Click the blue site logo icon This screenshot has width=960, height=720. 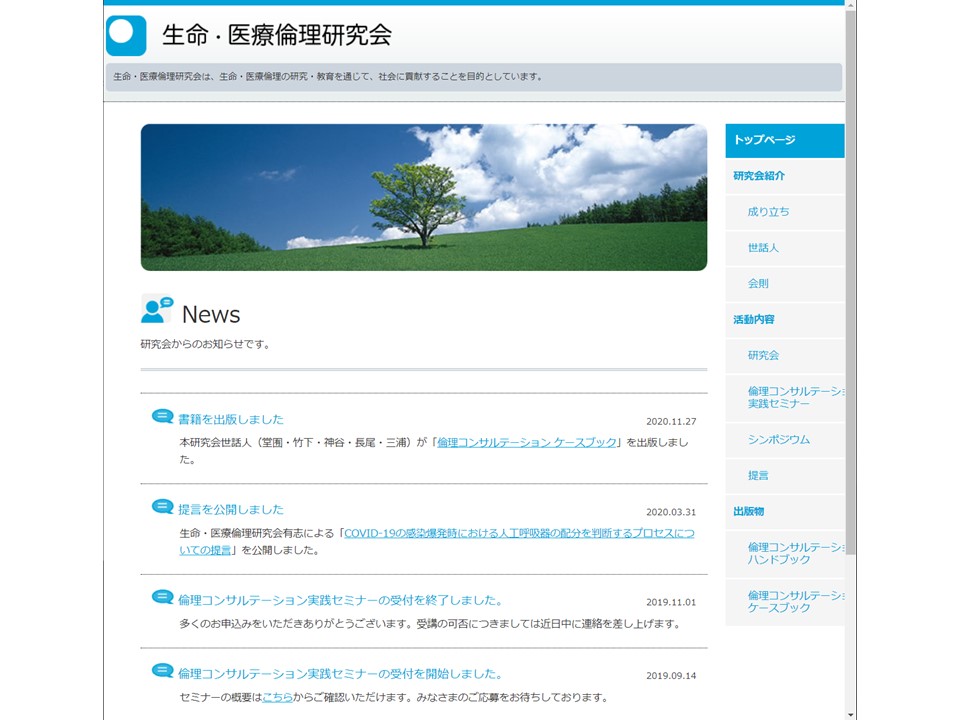click(x=126, y=35)
